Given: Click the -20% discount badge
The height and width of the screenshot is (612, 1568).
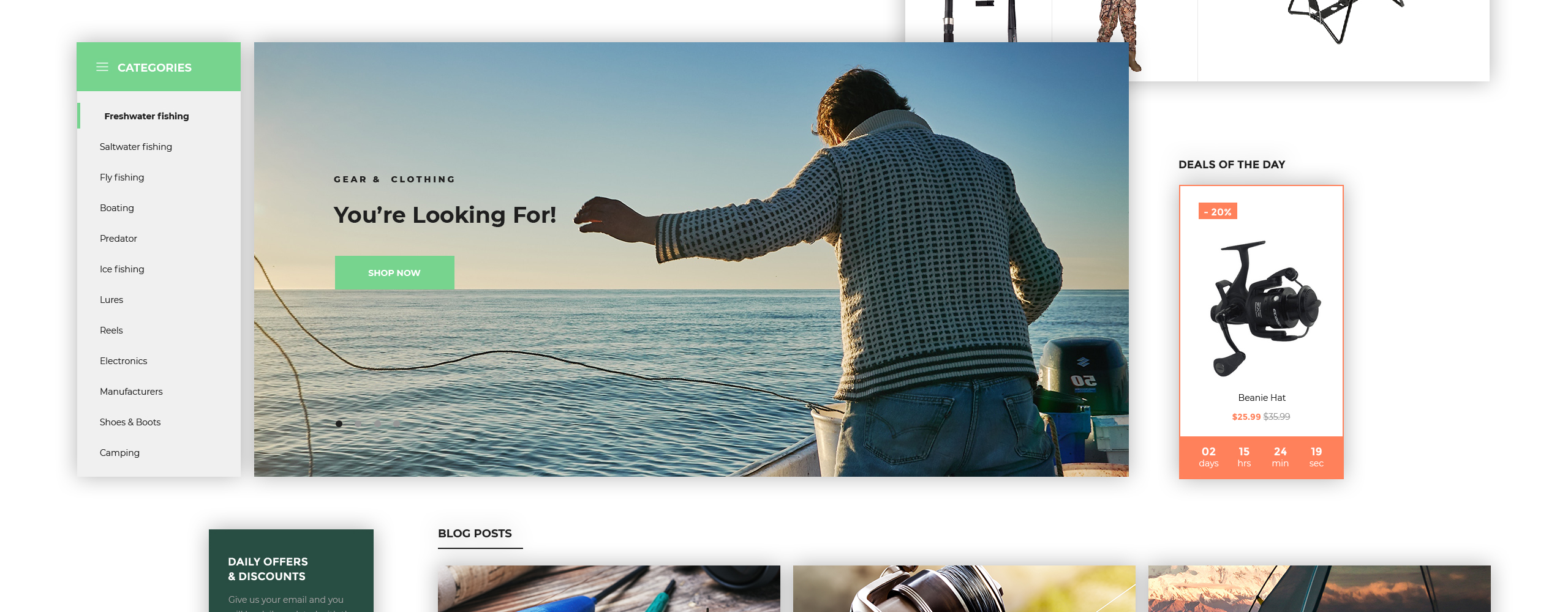Looking at the screenshot, I should (1218, 211).
